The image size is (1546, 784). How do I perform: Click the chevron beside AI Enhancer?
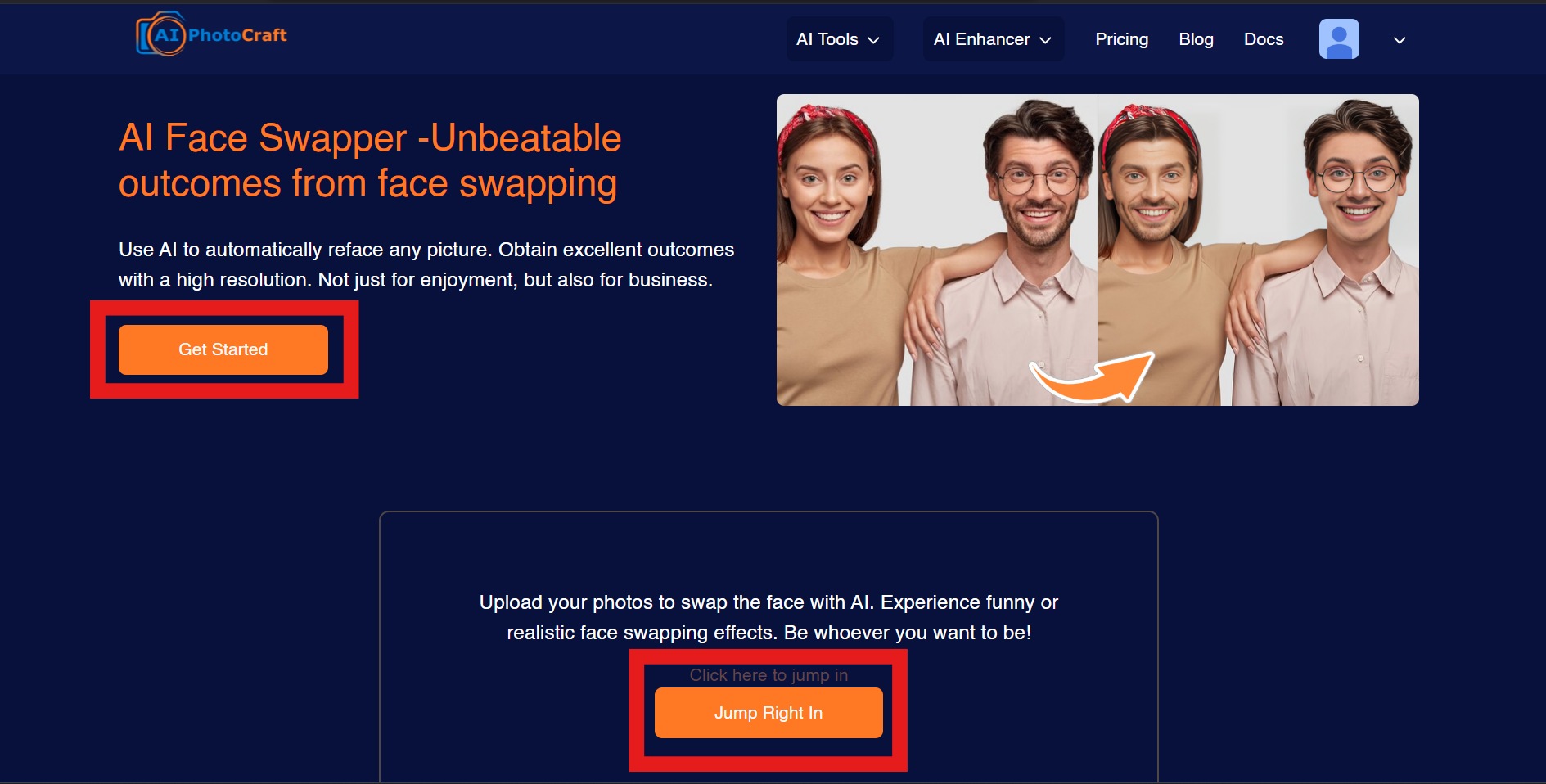[x=1045, y=40]
